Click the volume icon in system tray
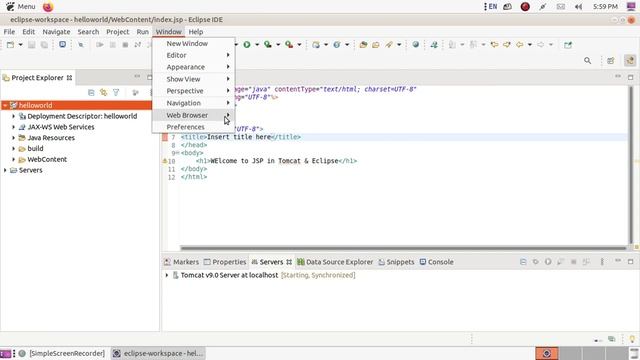 tap(578, 7)
